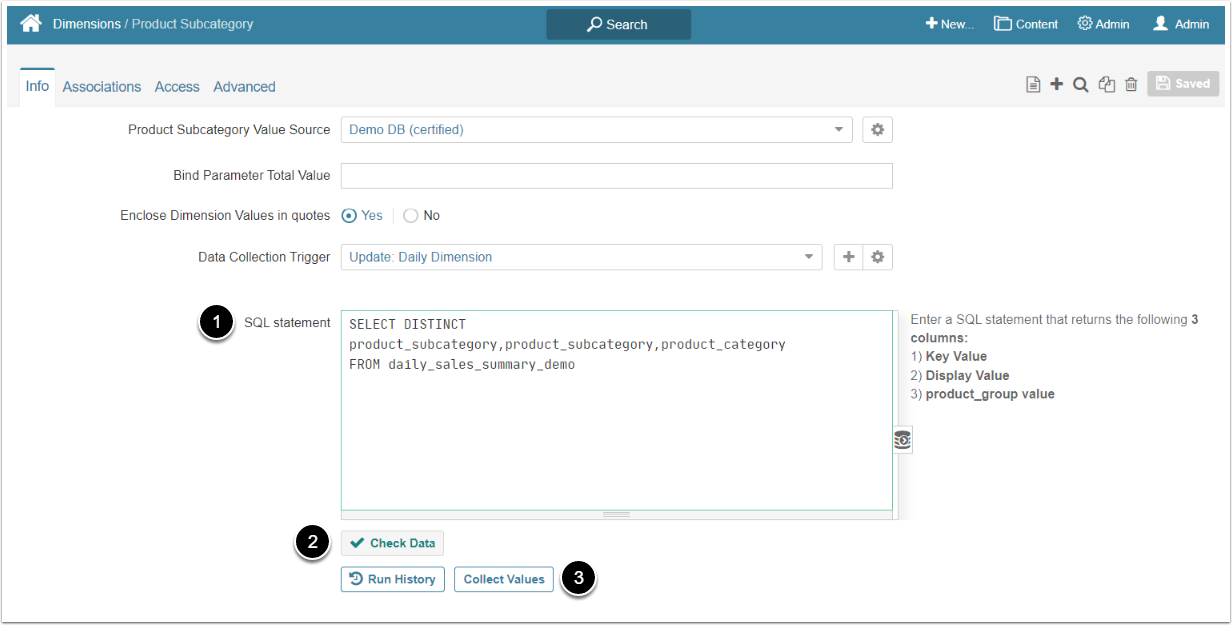Click the Check Data button
Viewport: 1232px width, 625px height.
click(392, 543)
